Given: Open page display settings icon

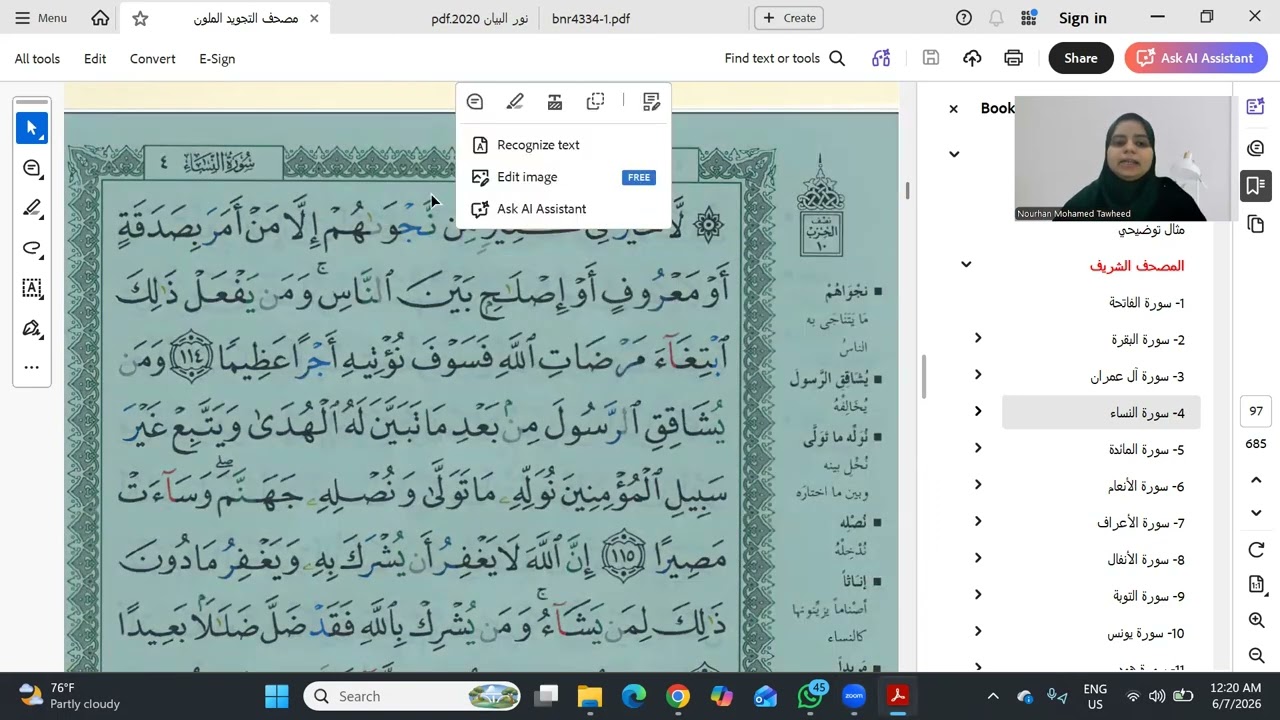Looking at the screenshot, I should pos(1257,584).
